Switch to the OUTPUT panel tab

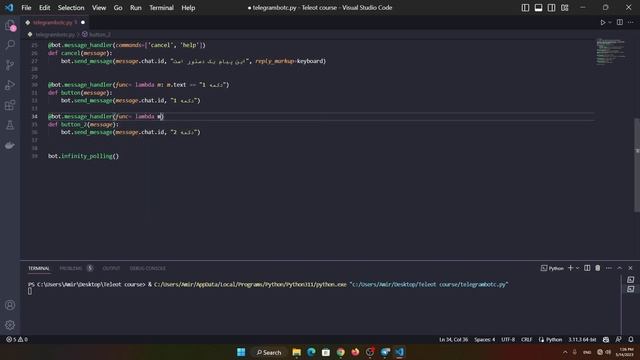tap(111, 268)
